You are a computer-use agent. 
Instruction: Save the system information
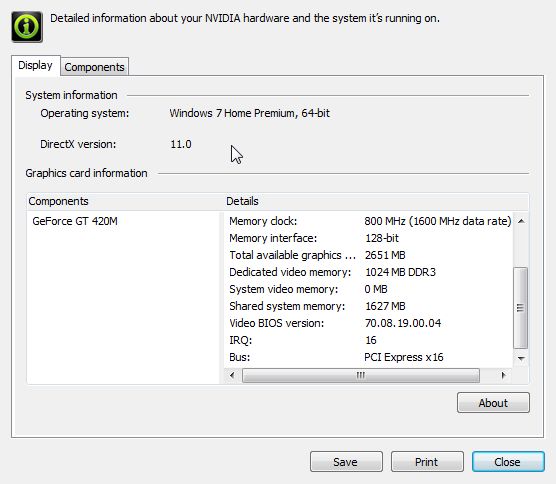tap(346, 462)
